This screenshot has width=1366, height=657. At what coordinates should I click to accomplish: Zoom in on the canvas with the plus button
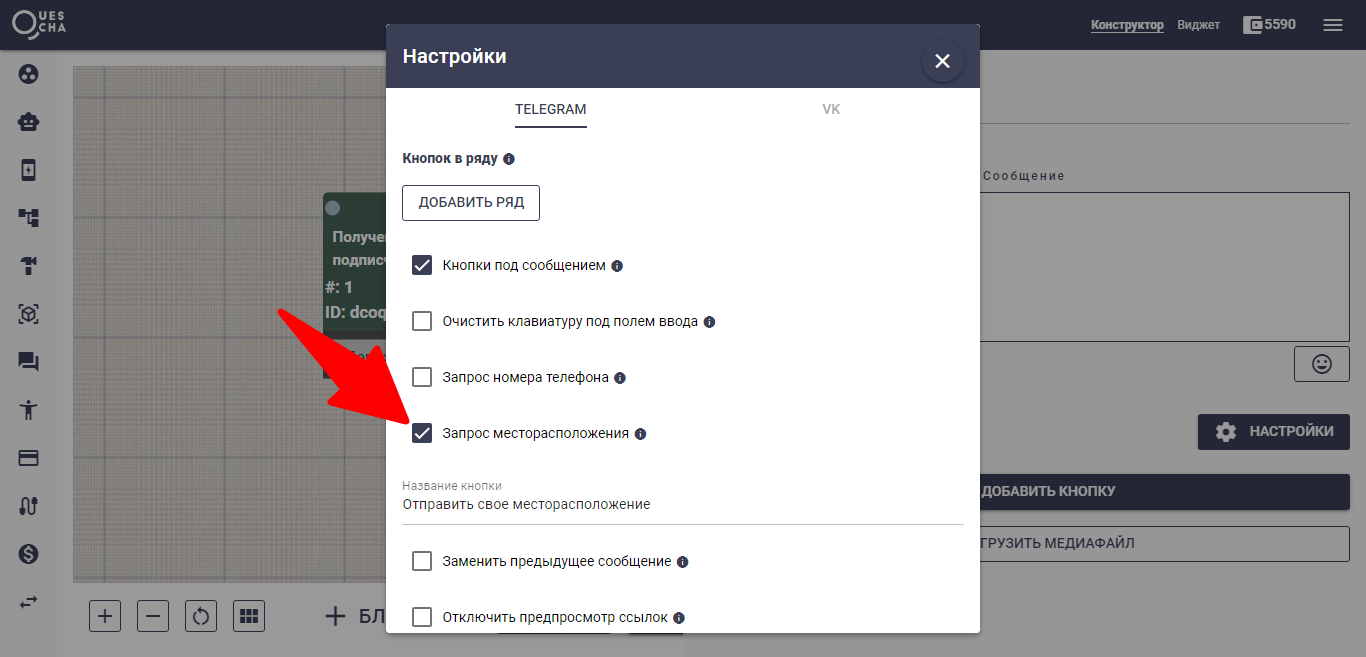pos(105,616)
